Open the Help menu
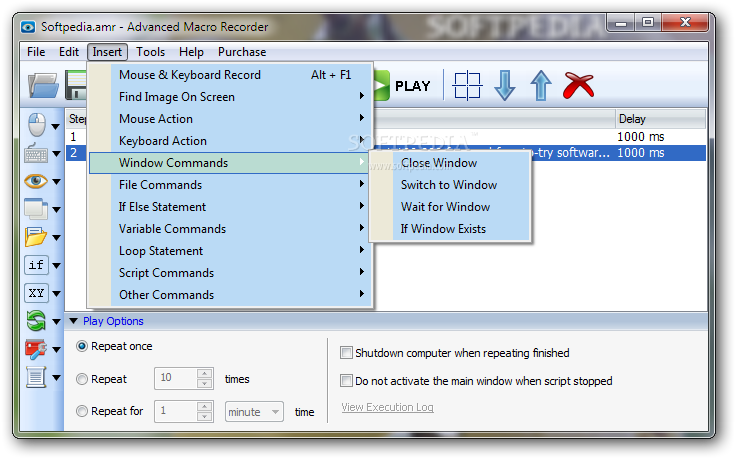 point(191,52)
